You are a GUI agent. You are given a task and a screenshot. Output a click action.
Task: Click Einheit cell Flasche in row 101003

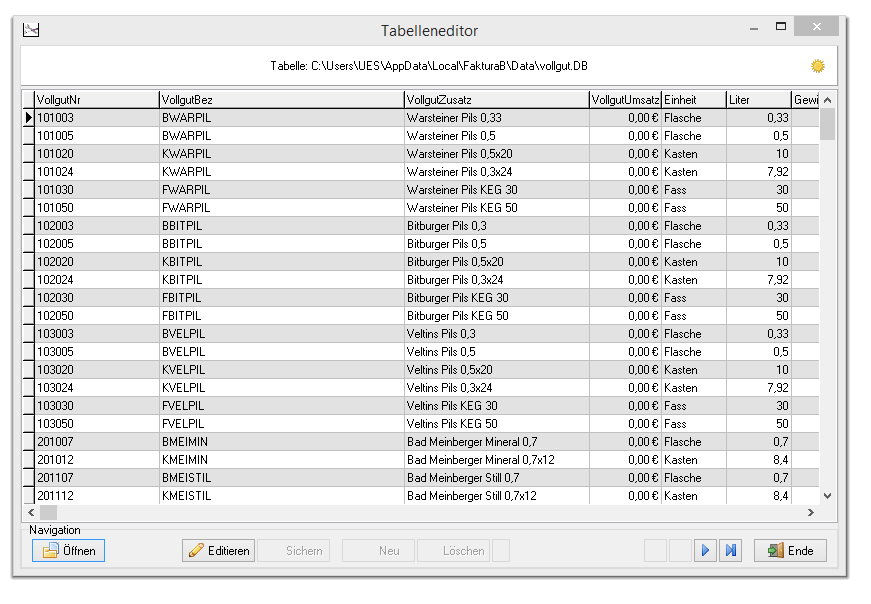click(x=694, y=118)
